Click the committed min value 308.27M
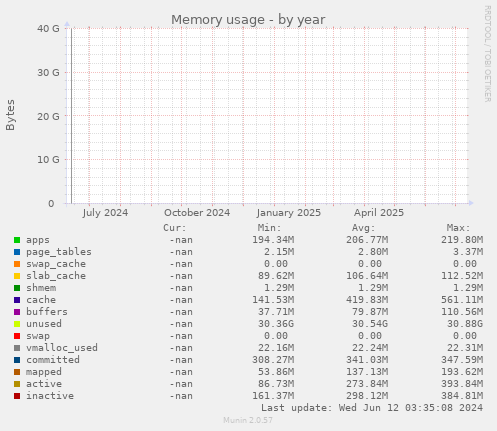The image size is (497, 431). [273, 360]
